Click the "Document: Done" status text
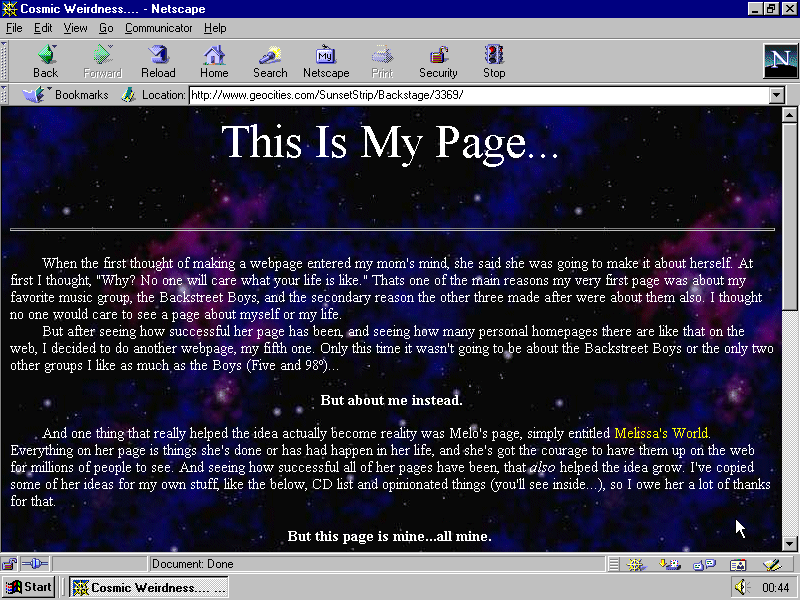The width and height of the screenshot is (800, 600). (192, 564)
